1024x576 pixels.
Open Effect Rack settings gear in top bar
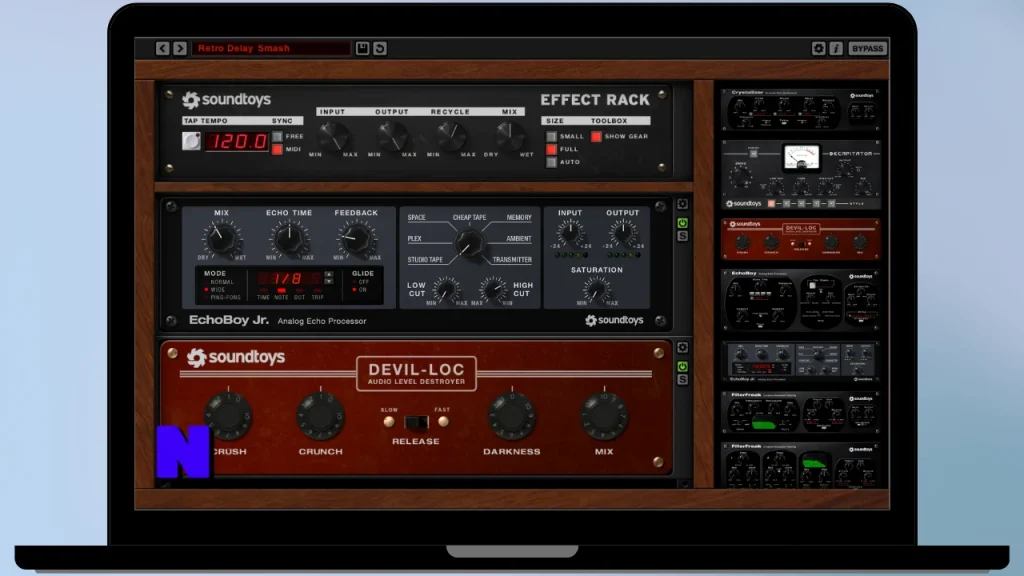click(818, 48)
